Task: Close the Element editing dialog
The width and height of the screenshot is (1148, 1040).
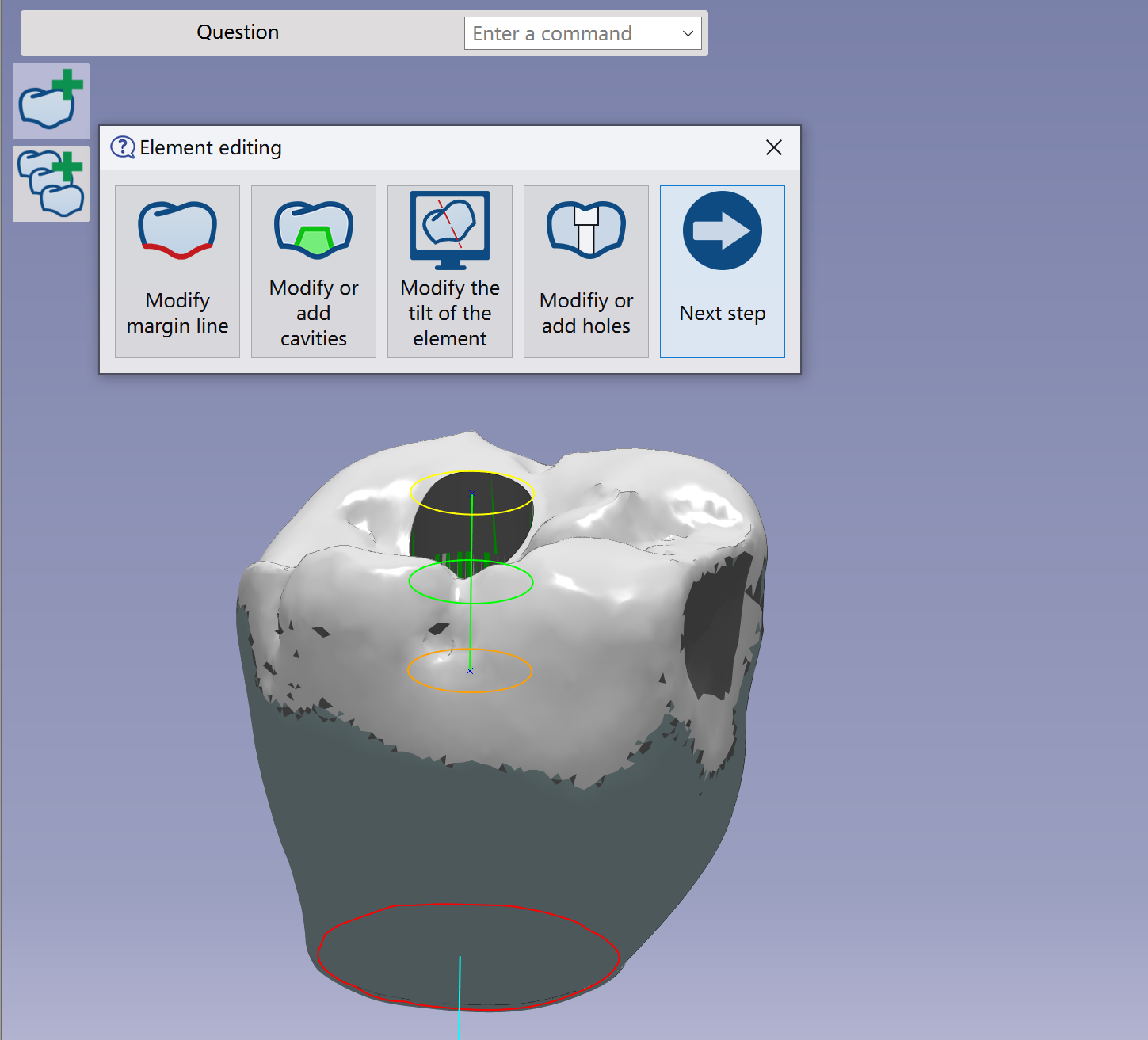Action: tap(774, 147)
